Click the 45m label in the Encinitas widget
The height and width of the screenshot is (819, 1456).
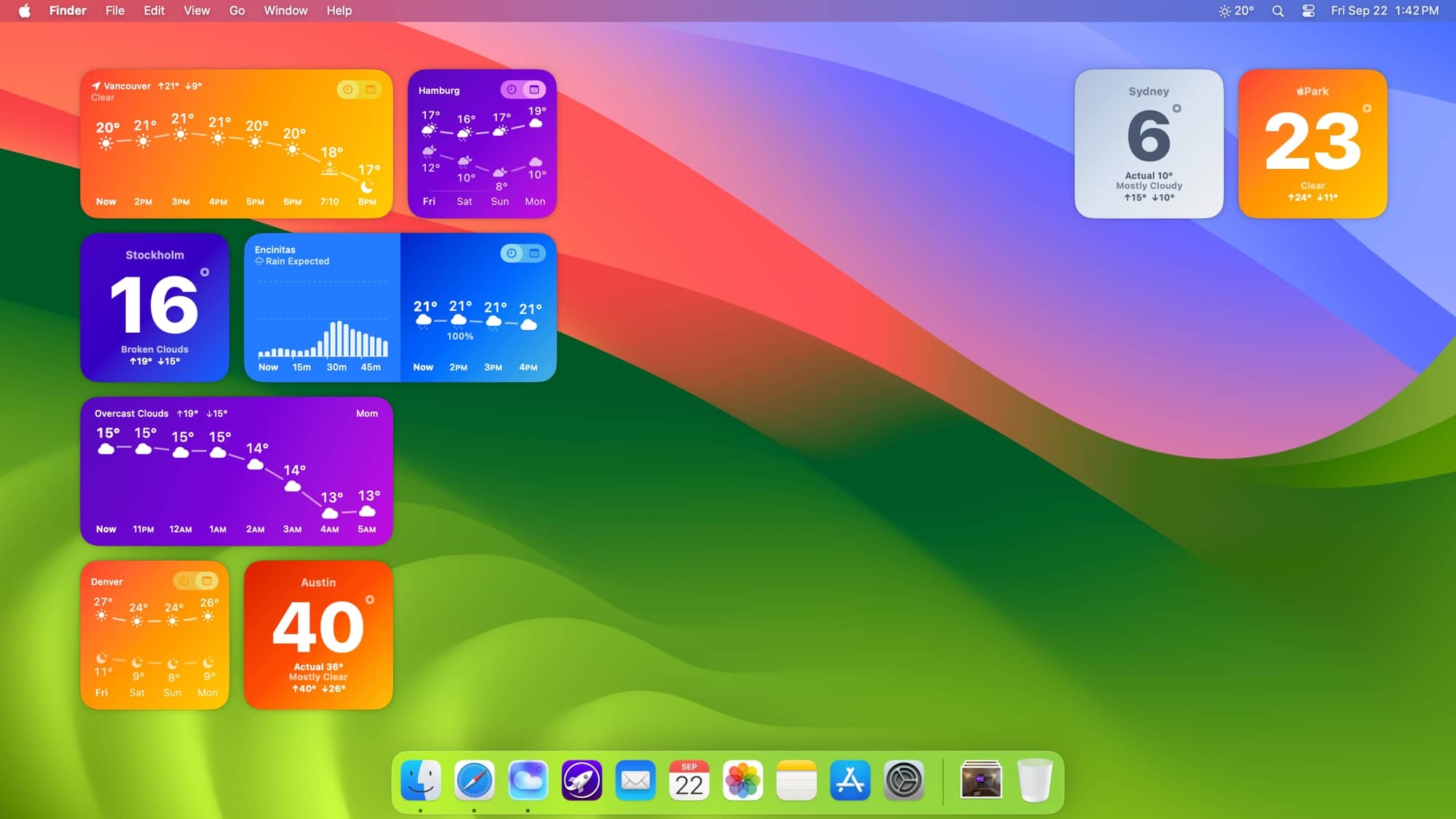(371, 367)
